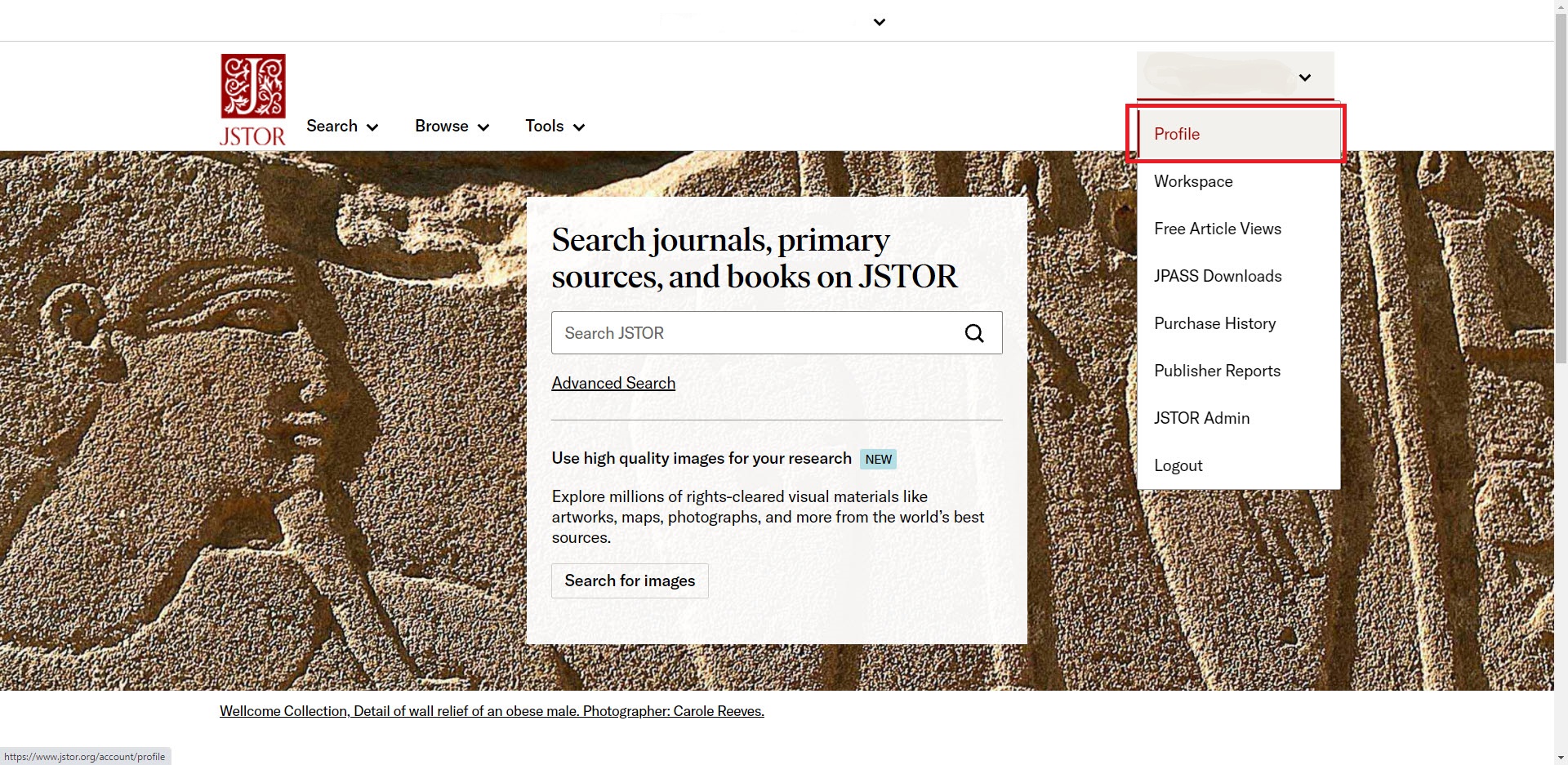Follow the Advanced Search link
The height and width of the screenshot is (765, 1568).
click(613, 383)
